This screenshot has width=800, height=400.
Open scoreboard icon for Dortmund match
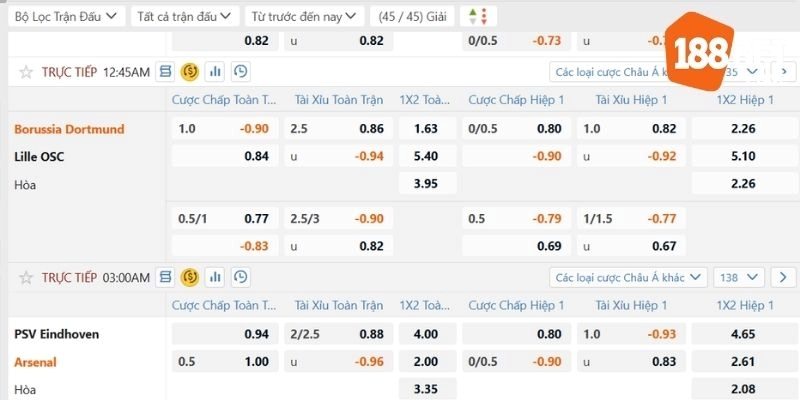(165, 72)
